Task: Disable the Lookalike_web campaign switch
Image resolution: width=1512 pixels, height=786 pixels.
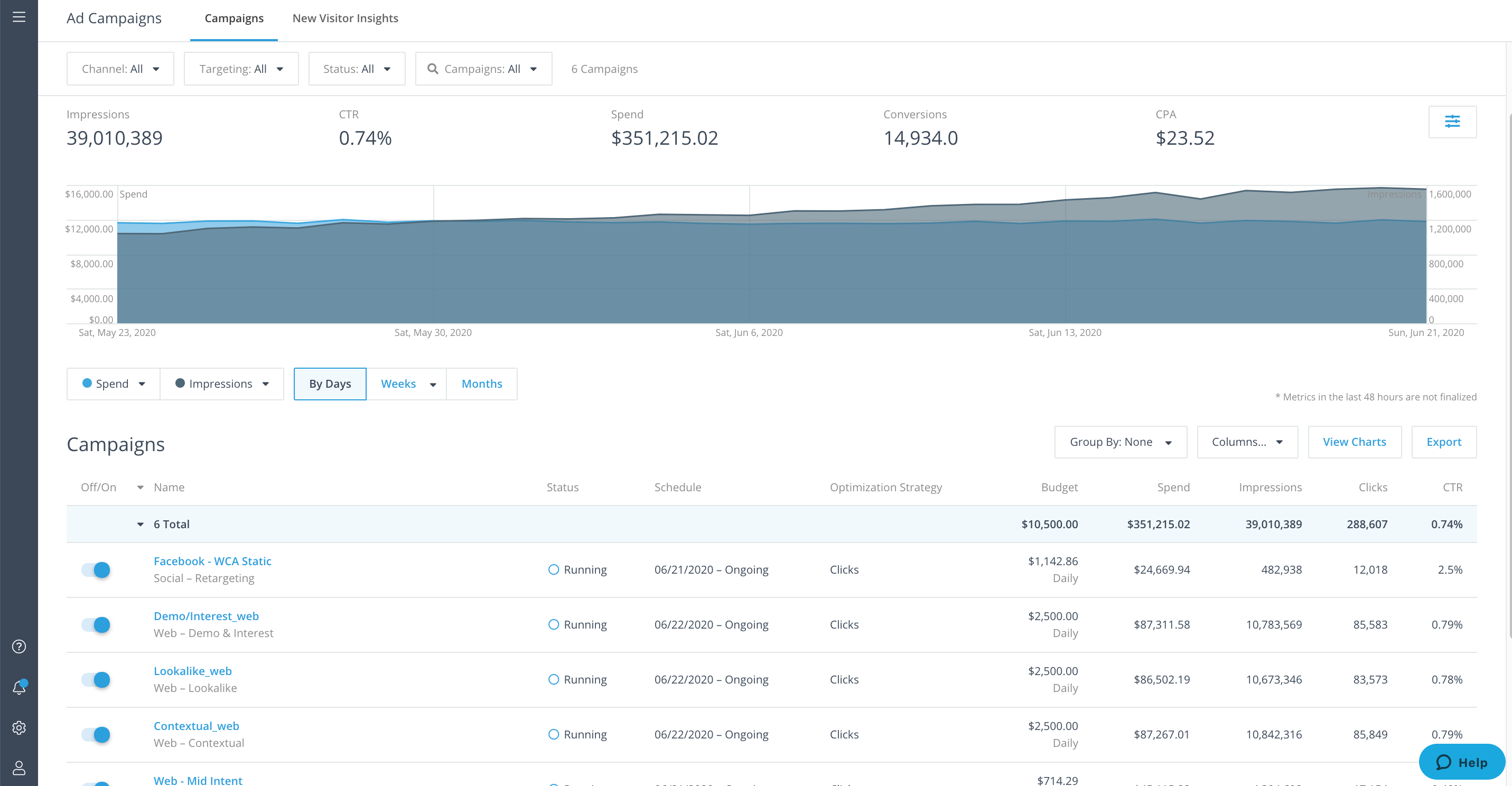Action: click(96, 679)
